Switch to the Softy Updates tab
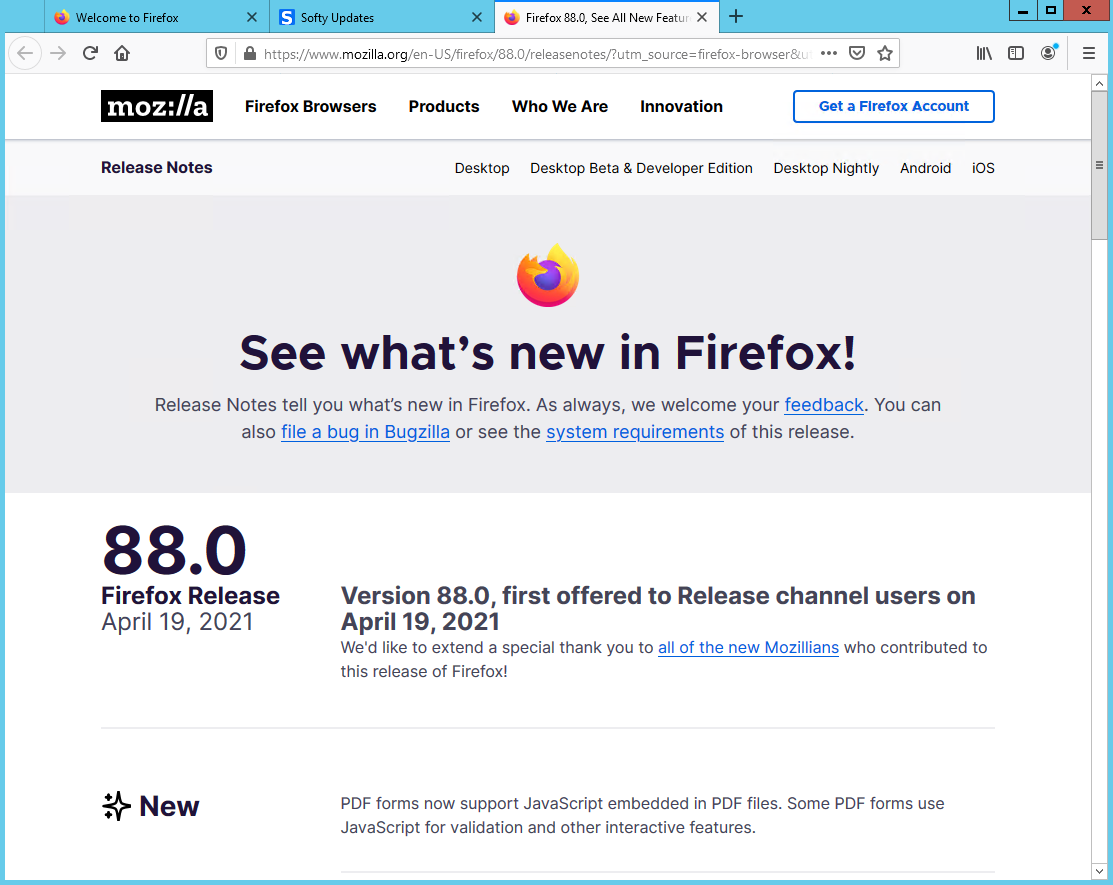 [382, 17]
